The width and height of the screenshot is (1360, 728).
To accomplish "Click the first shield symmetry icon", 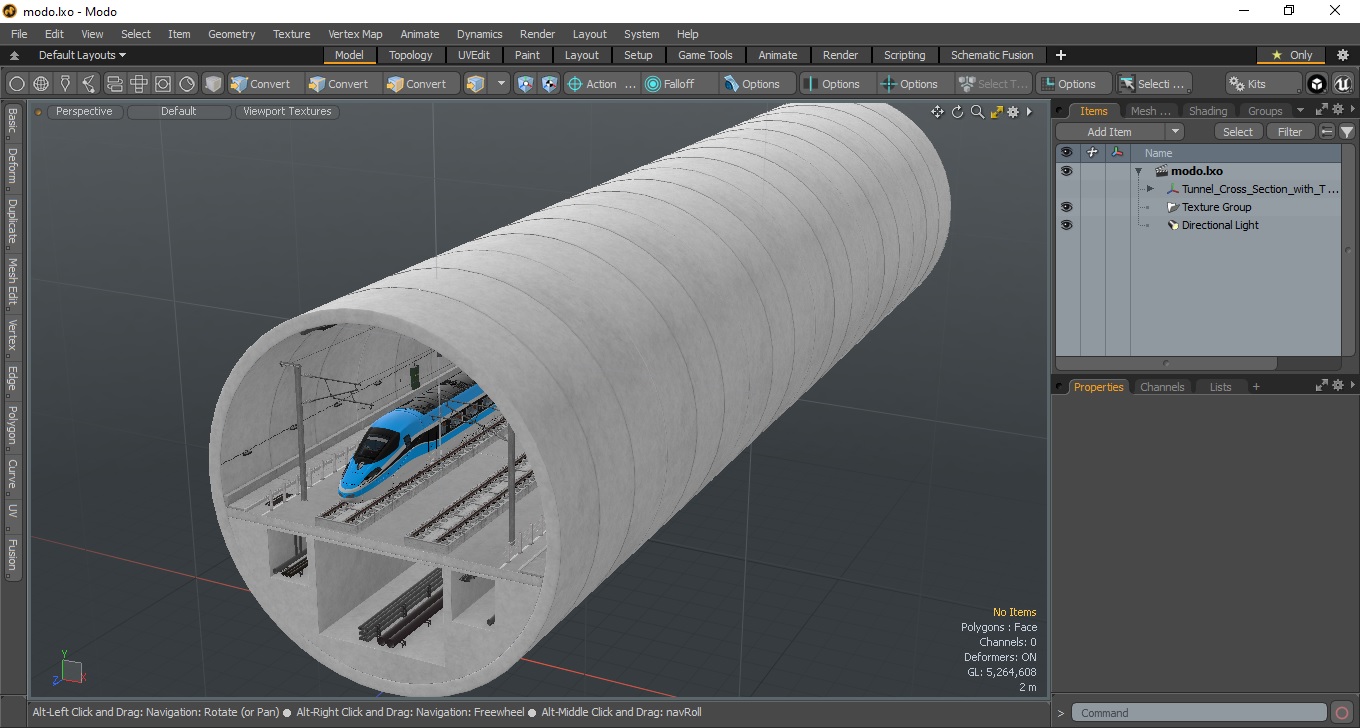I will 526,84.
